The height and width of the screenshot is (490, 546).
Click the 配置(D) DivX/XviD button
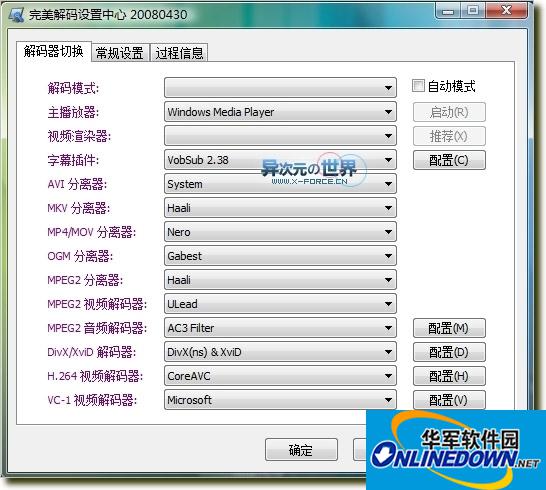click(449, 352)
